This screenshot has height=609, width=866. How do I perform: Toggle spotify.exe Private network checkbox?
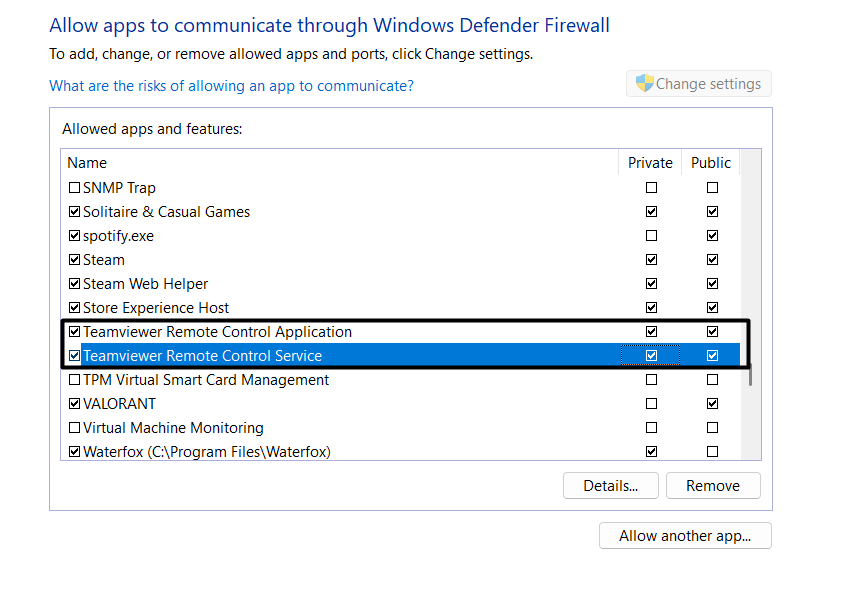coord(652,236)
